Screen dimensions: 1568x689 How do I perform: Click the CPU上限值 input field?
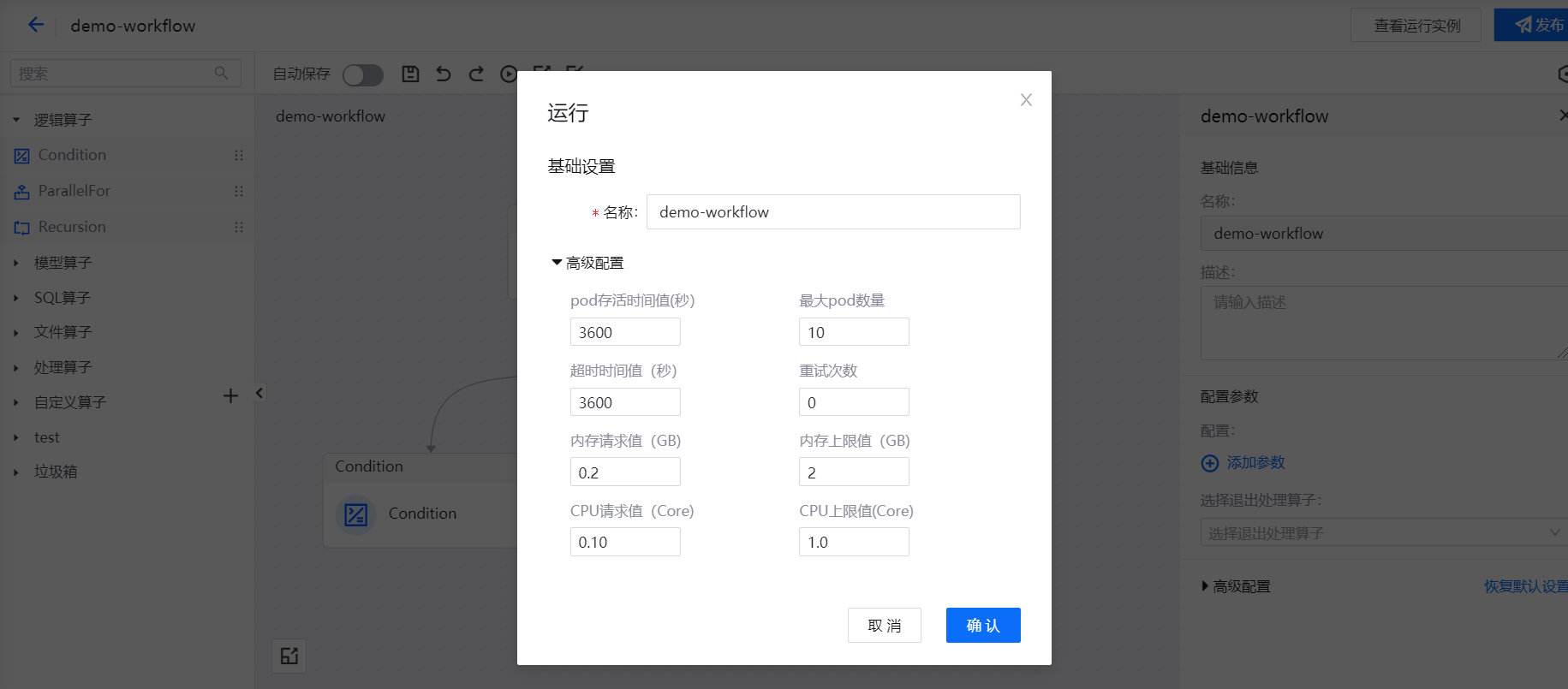point(854,542)
